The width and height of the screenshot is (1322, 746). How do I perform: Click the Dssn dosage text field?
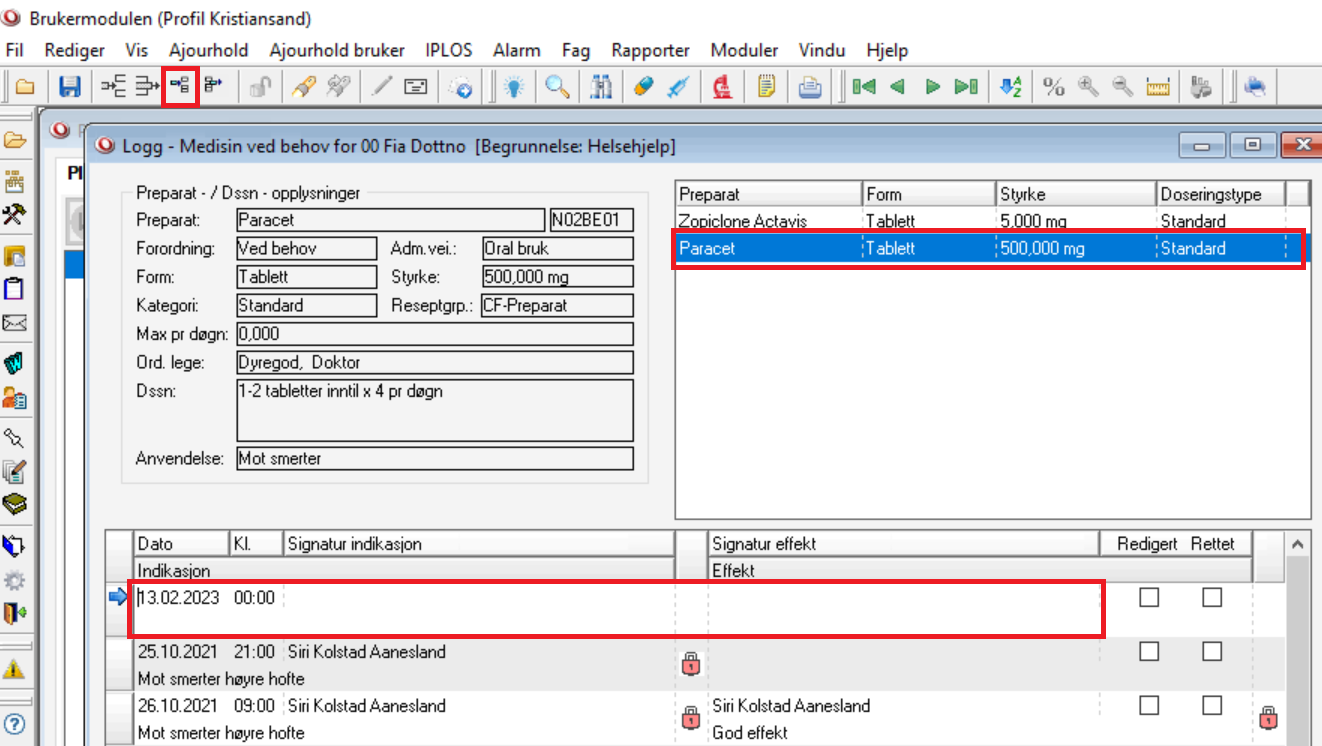(x=434, y=410)
